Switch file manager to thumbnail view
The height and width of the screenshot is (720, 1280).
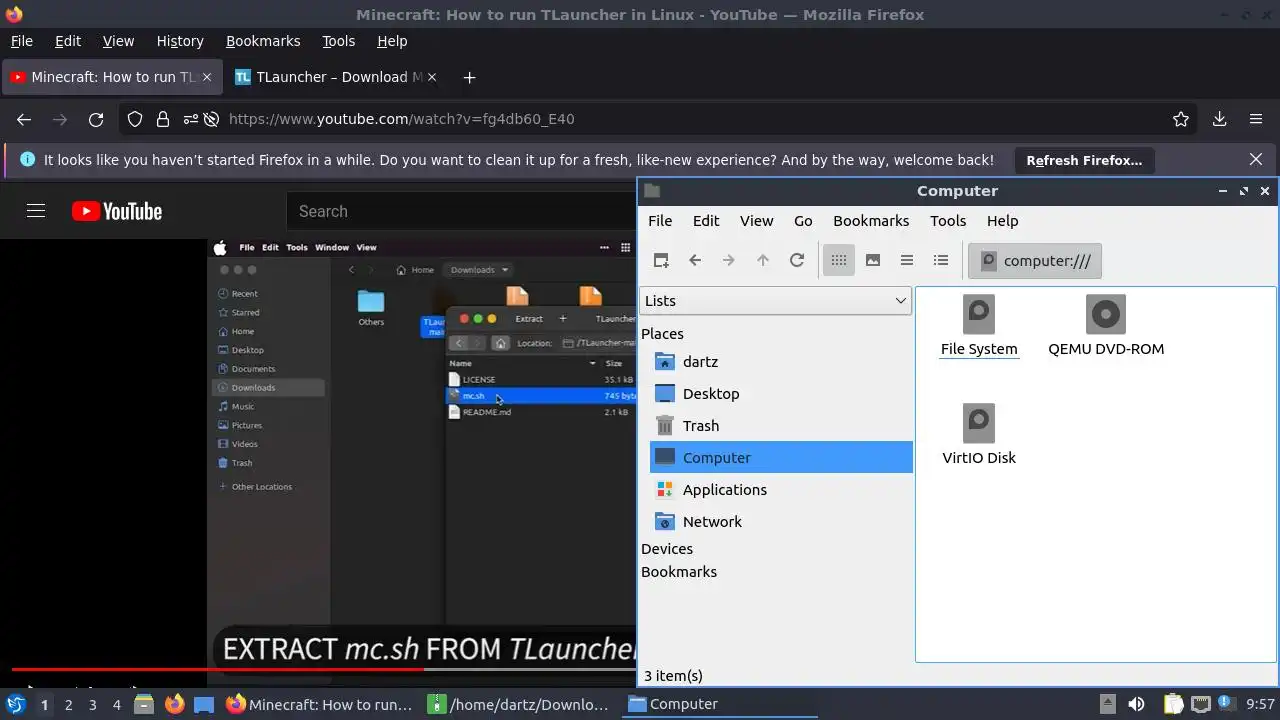[873, 260]
